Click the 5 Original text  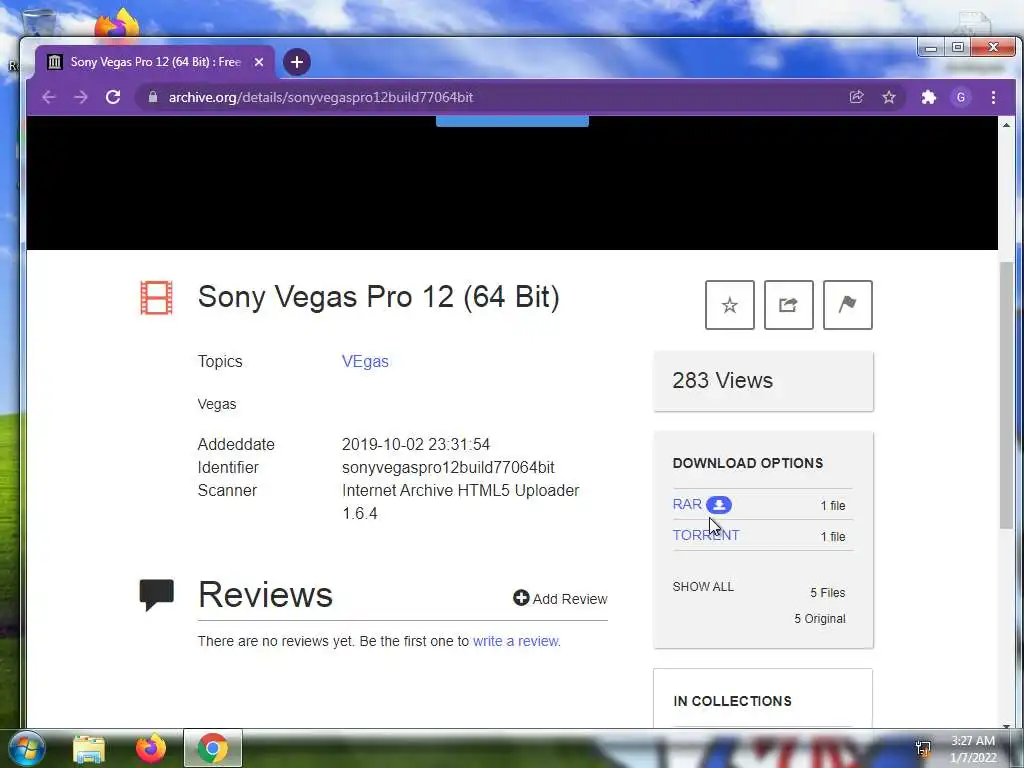(820, 618)
